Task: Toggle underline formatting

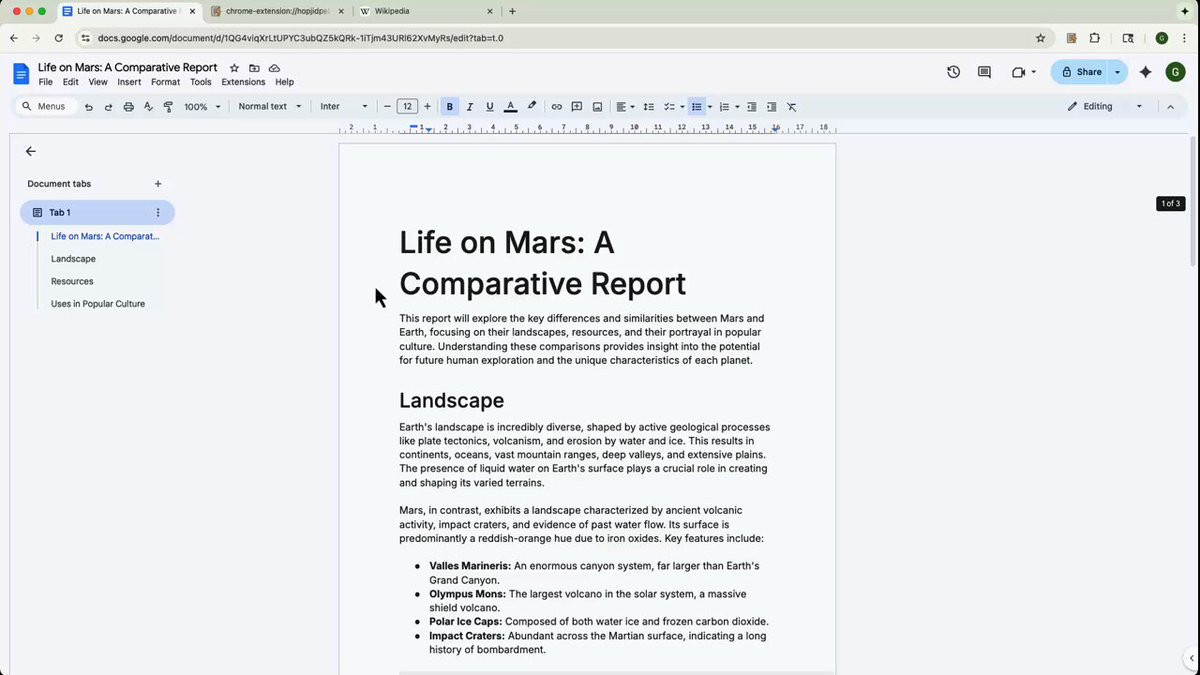Action: point(490,107)
